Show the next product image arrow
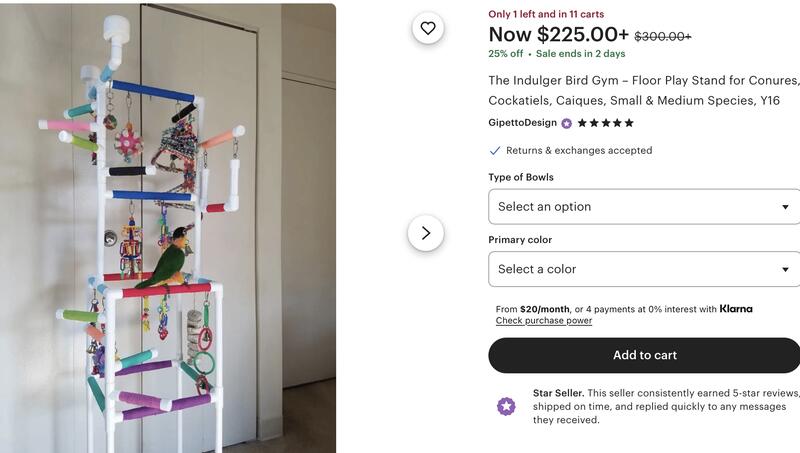The image size is (800, 453). click(426, 233)
